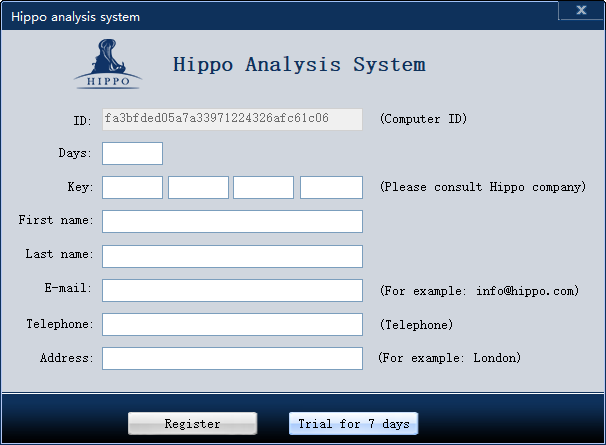Click the second Key segment field
606x445 pixels.
pyautogui.click(x=198, y=187)
